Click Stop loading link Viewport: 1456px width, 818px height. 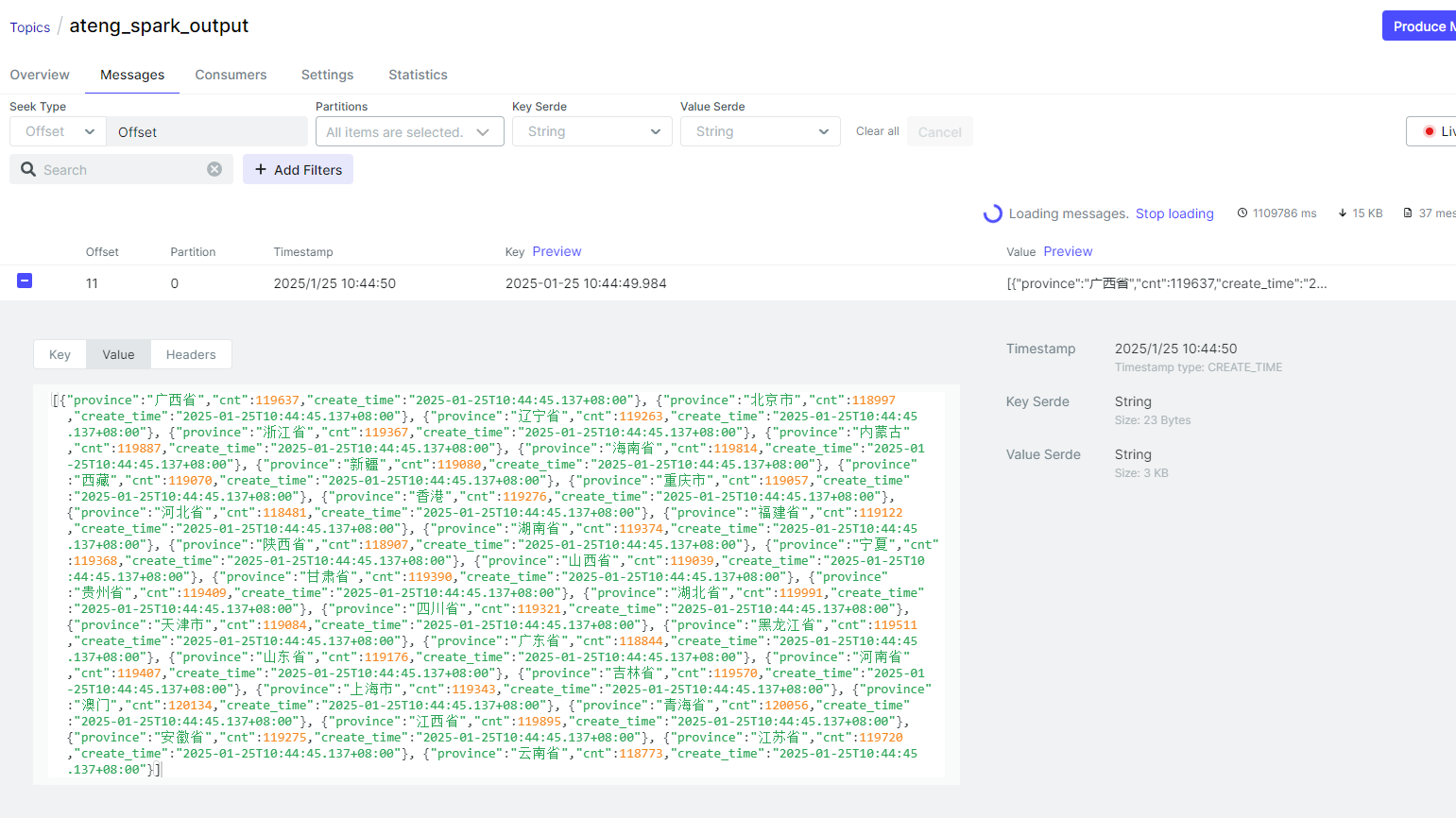point(1174,213)
